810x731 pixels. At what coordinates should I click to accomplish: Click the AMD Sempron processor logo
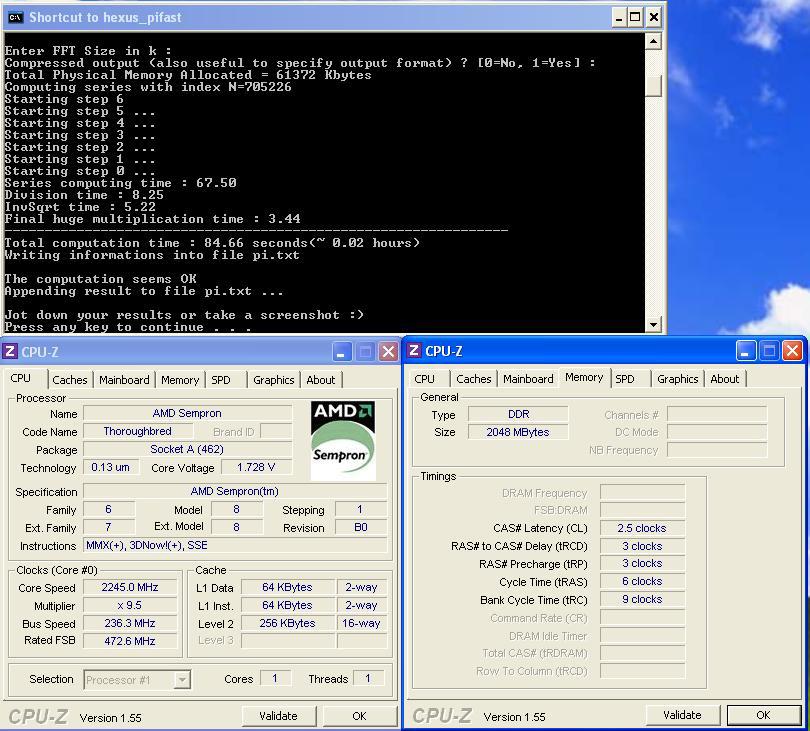click(x=343, y=441)
